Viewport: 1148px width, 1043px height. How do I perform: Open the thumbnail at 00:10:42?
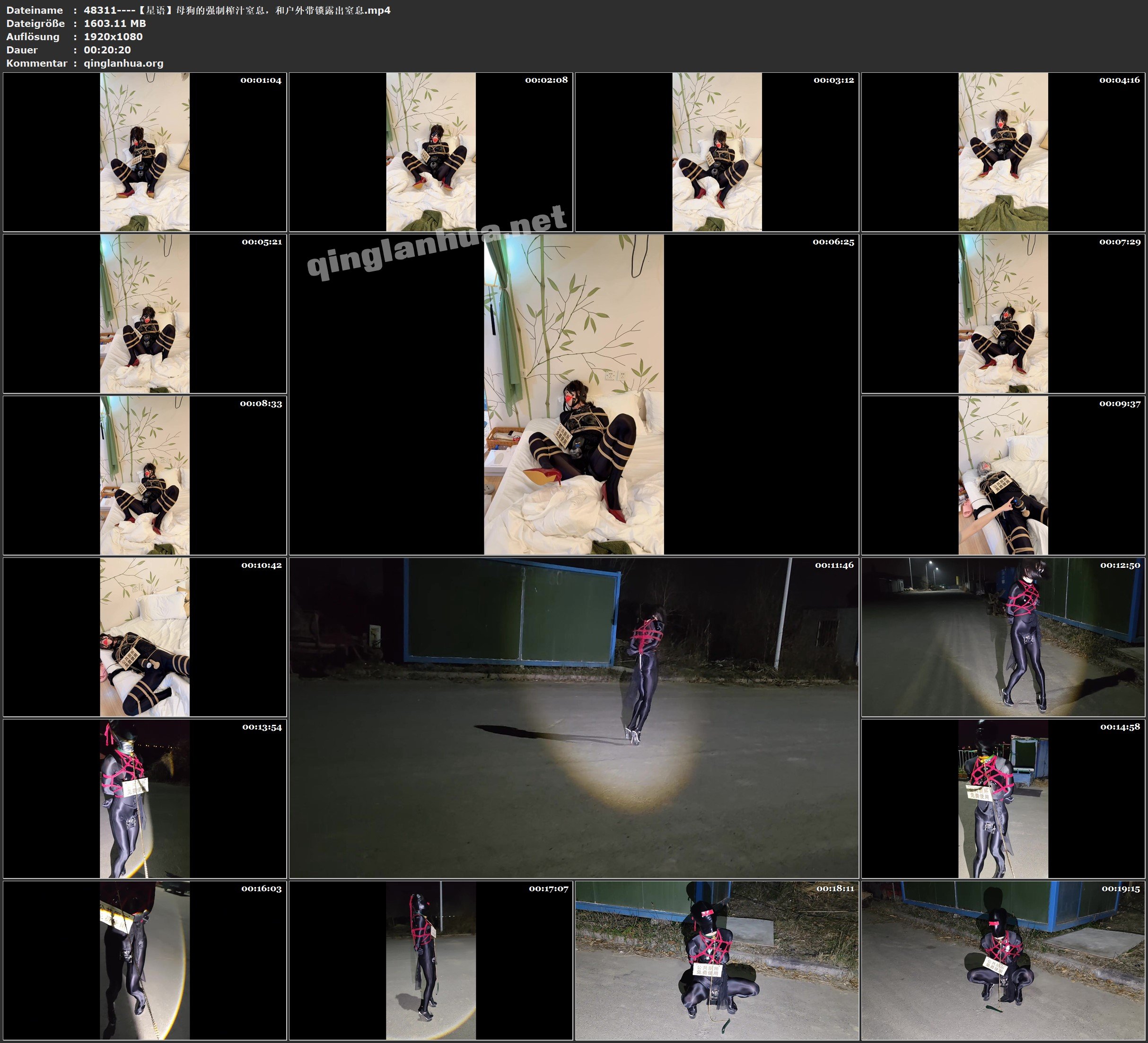coord(145,636)
